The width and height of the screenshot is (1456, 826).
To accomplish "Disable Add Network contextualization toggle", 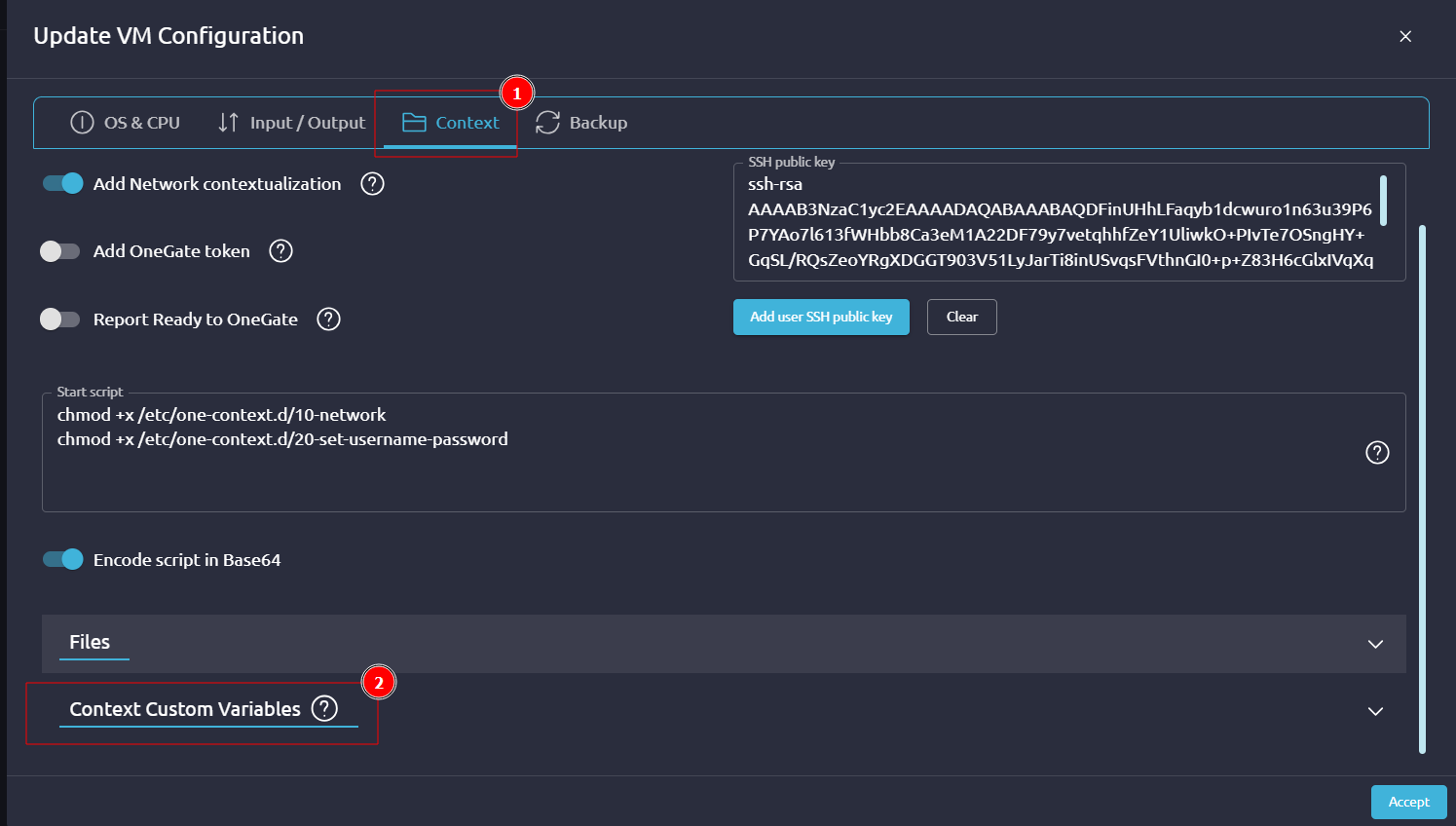I will (x=63, y=184).
